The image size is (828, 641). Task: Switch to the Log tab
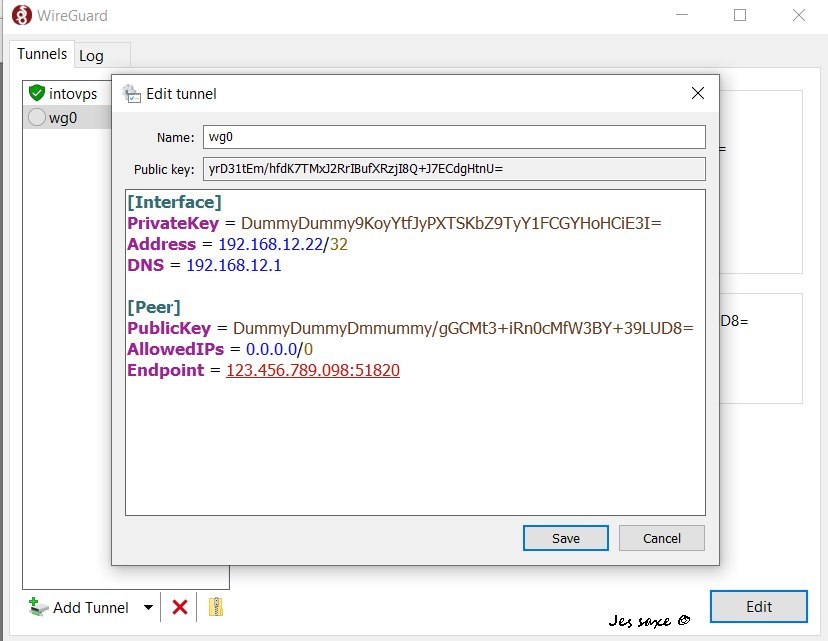pyautogui.click(x=102, y=55)
